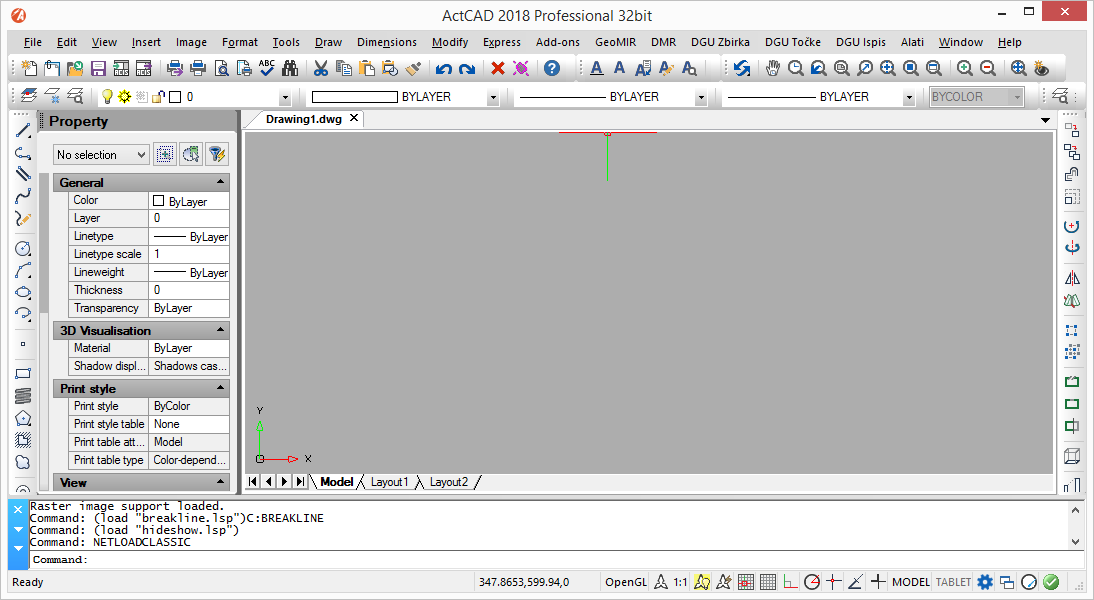Select the Rectangle draw tool
Screen dimensions: 1094x600
pyautogui.click(x=23, y=373)
